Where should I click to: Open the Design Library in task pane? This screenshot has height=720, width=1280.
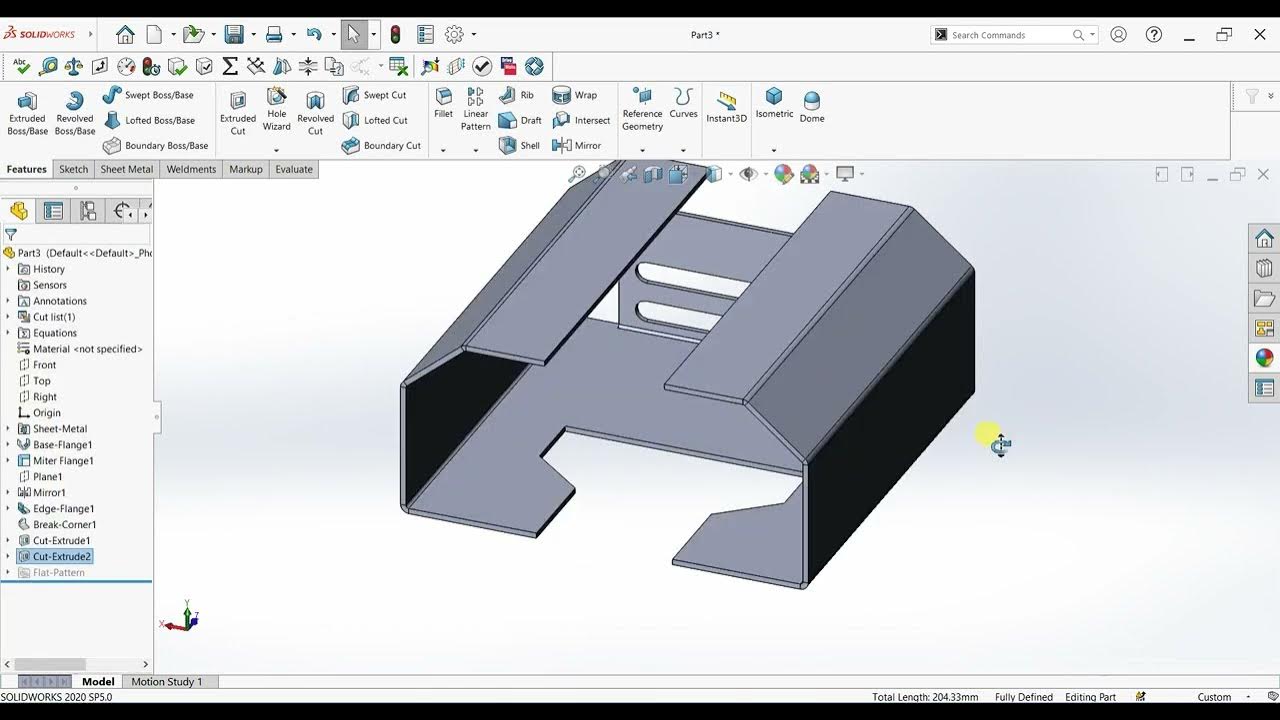coord(1264,268)
